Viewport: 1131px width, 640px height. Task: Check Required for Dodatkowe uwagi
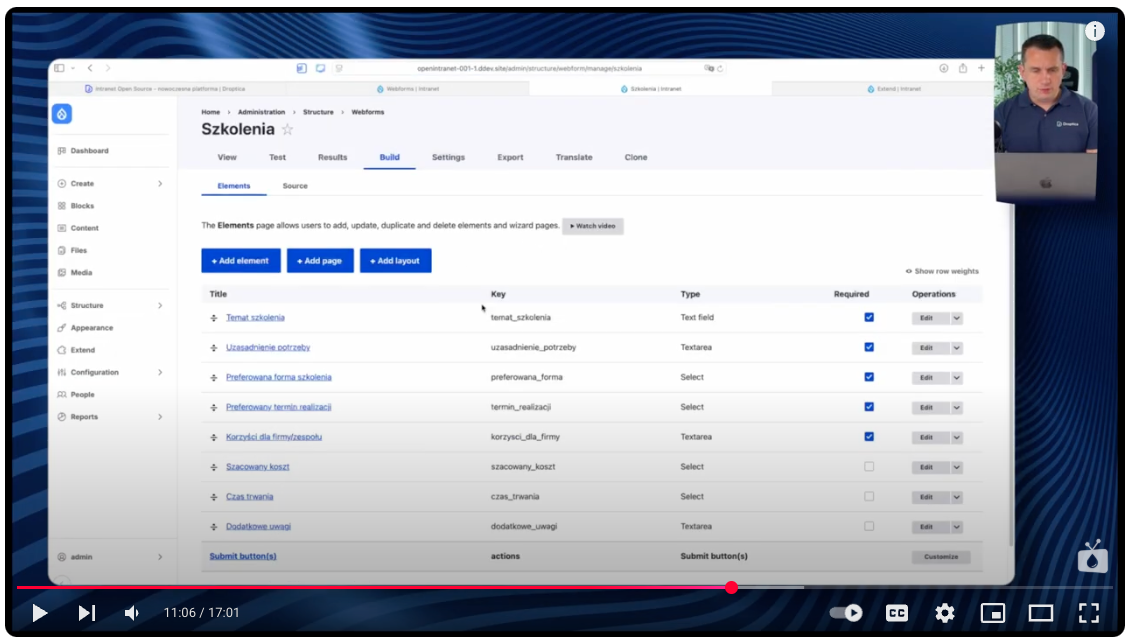pos(869,527)
